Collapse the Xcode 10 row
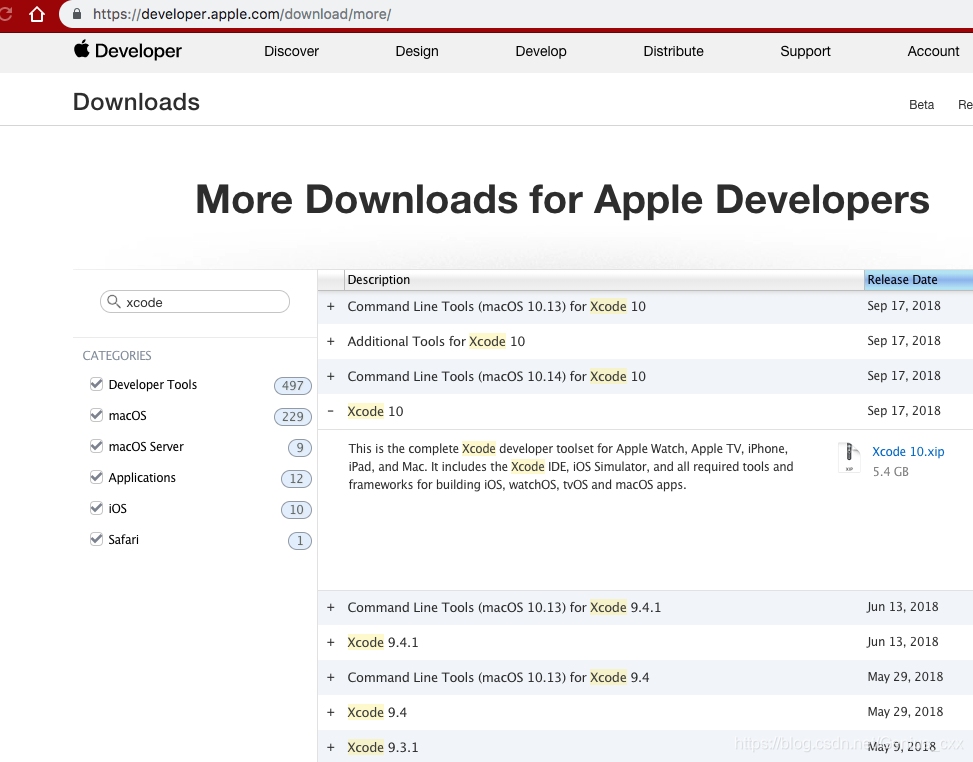 [x=331, y=411]
